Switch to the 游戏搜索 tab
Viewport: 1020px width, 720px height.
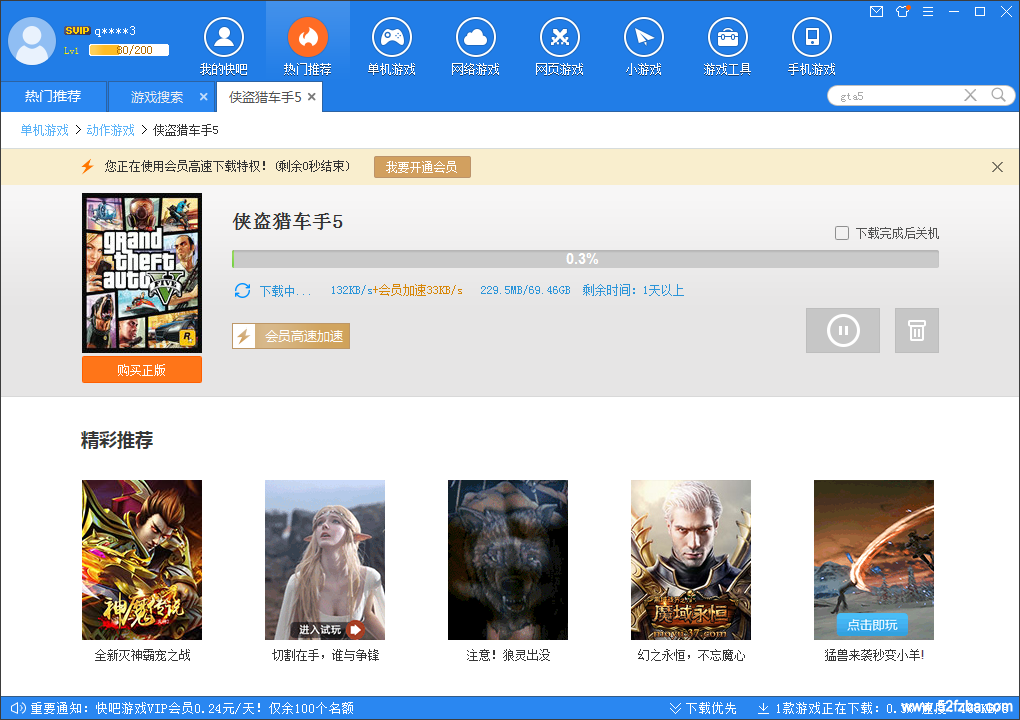[157, 98]
